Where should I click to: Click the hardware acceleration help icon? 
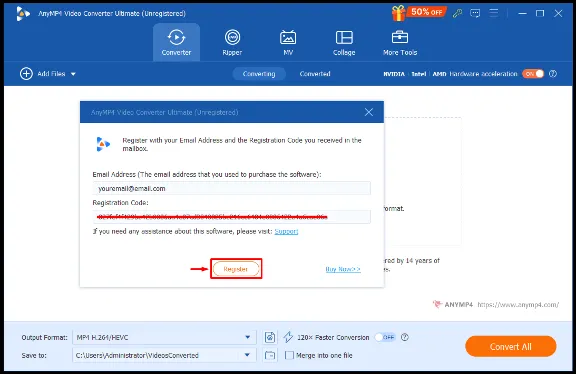[x=553, y=74]
